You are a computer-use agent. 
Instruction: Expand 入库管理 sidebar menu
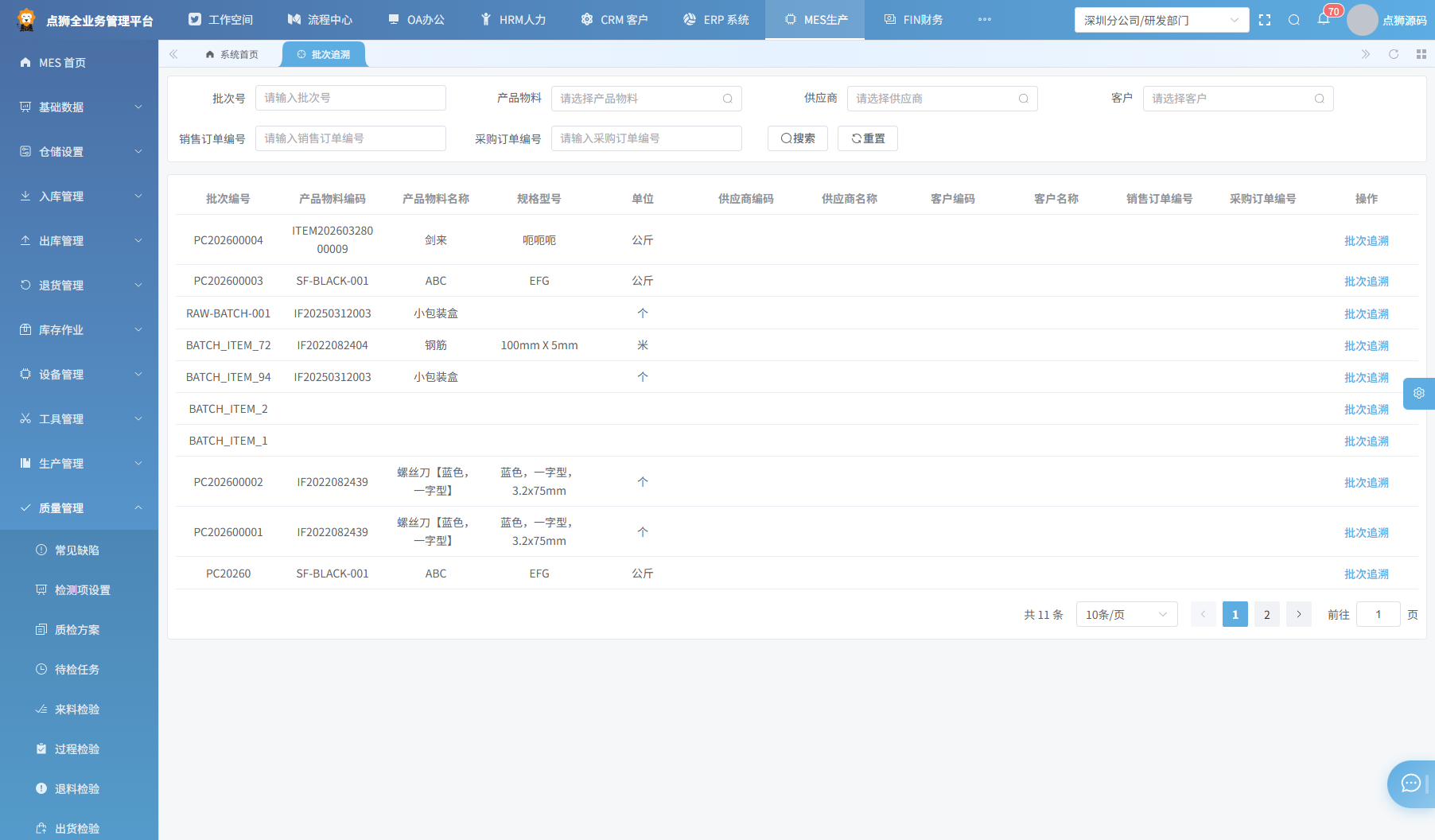80,196
